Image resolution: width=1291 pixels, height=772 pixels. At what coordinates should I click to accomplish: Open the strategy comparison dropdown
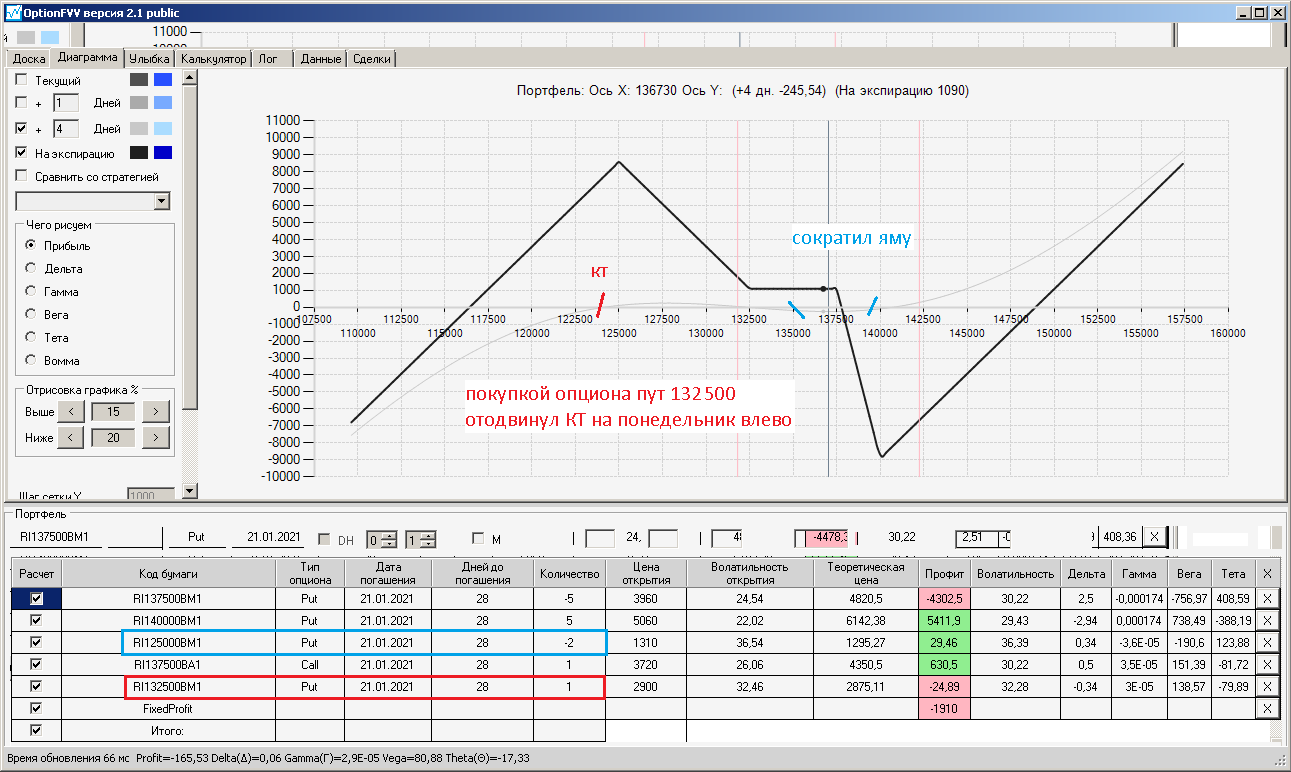163,202
